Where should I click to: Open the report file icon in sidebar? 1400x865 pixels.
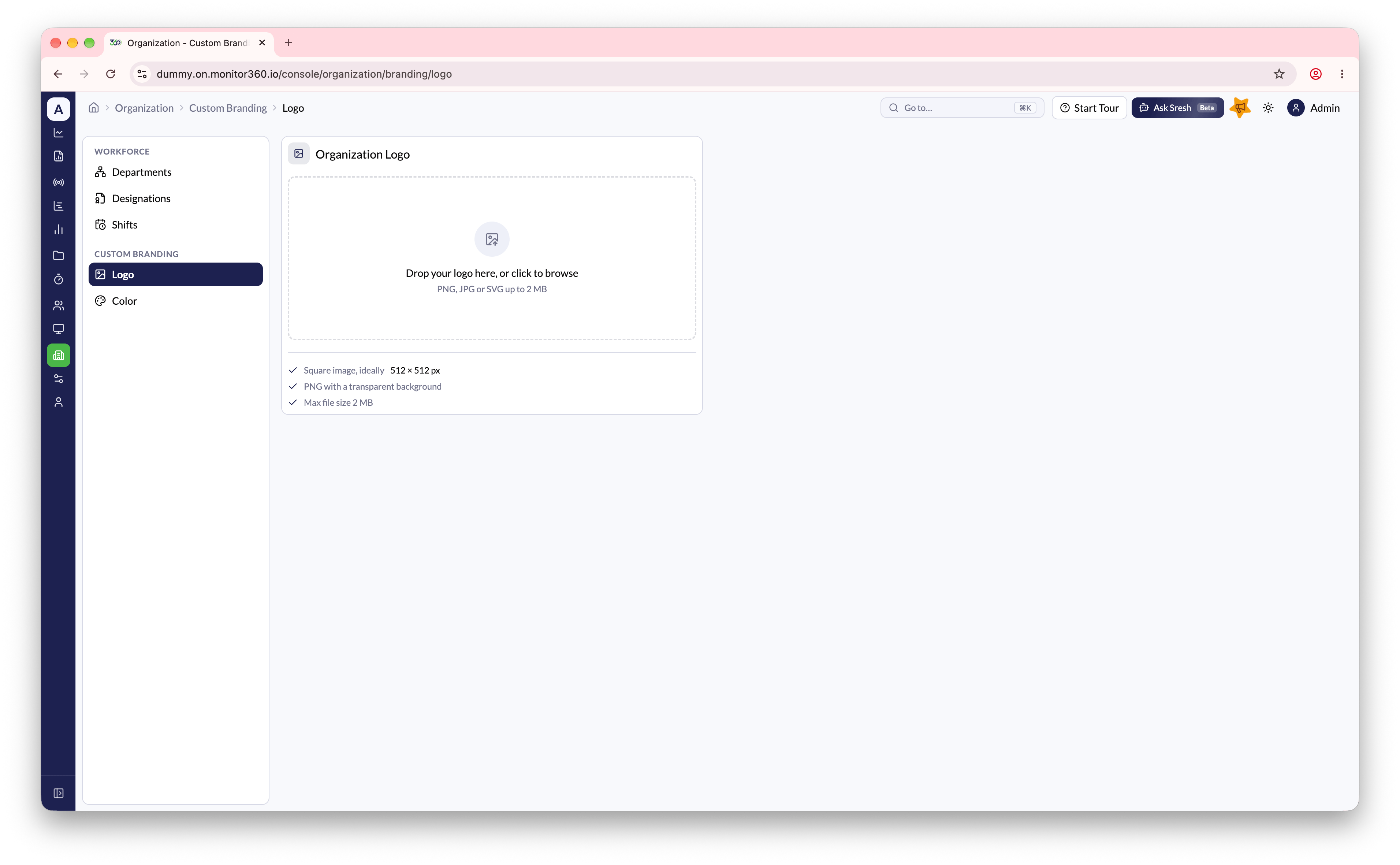pos(58,156)
